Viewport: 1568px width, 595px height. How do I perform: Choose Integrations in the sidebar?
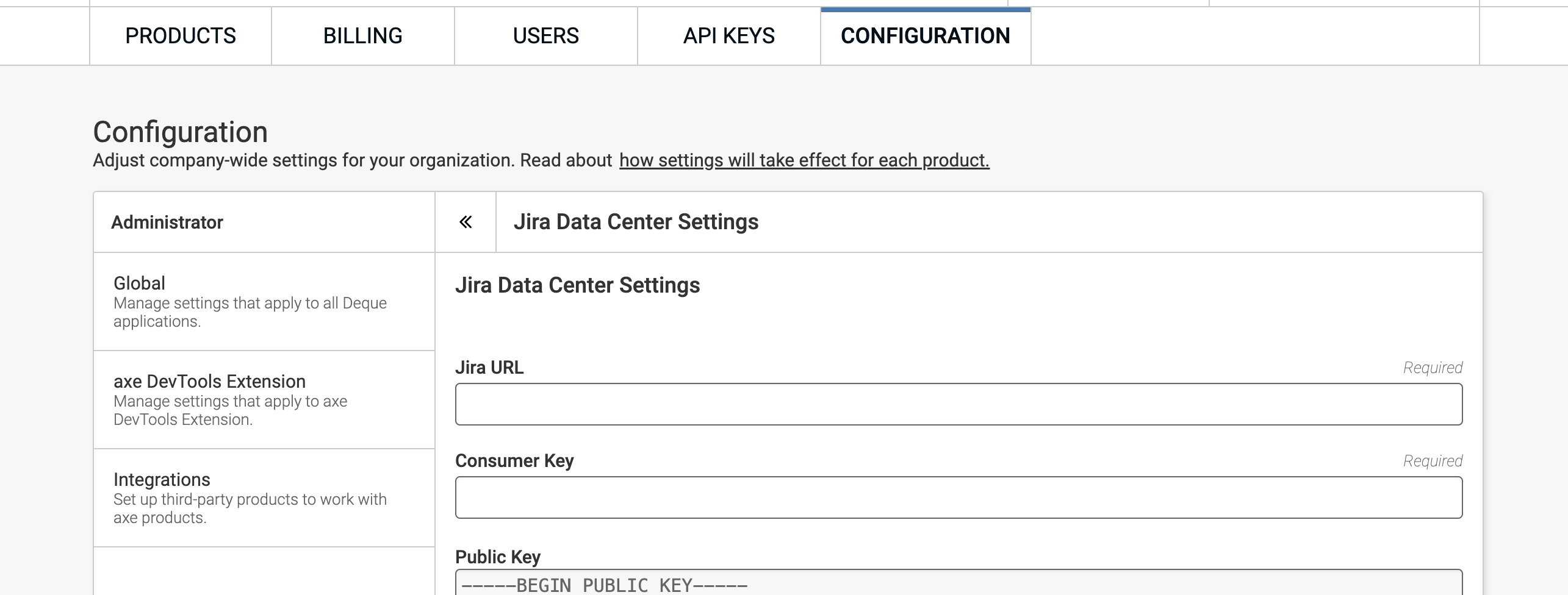tap(264, 498)
